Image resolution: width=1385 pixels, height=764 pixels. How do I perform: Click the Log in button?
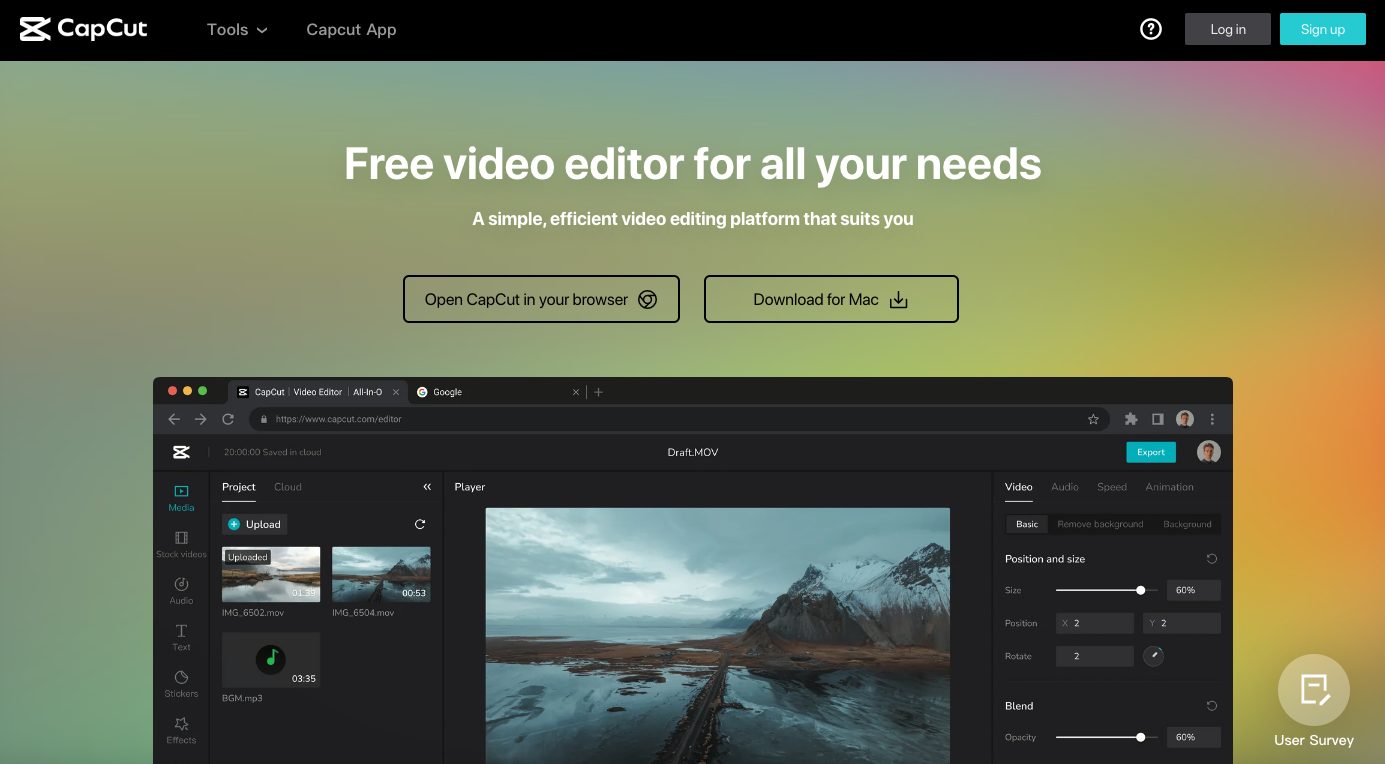[x=1228, y=29]
